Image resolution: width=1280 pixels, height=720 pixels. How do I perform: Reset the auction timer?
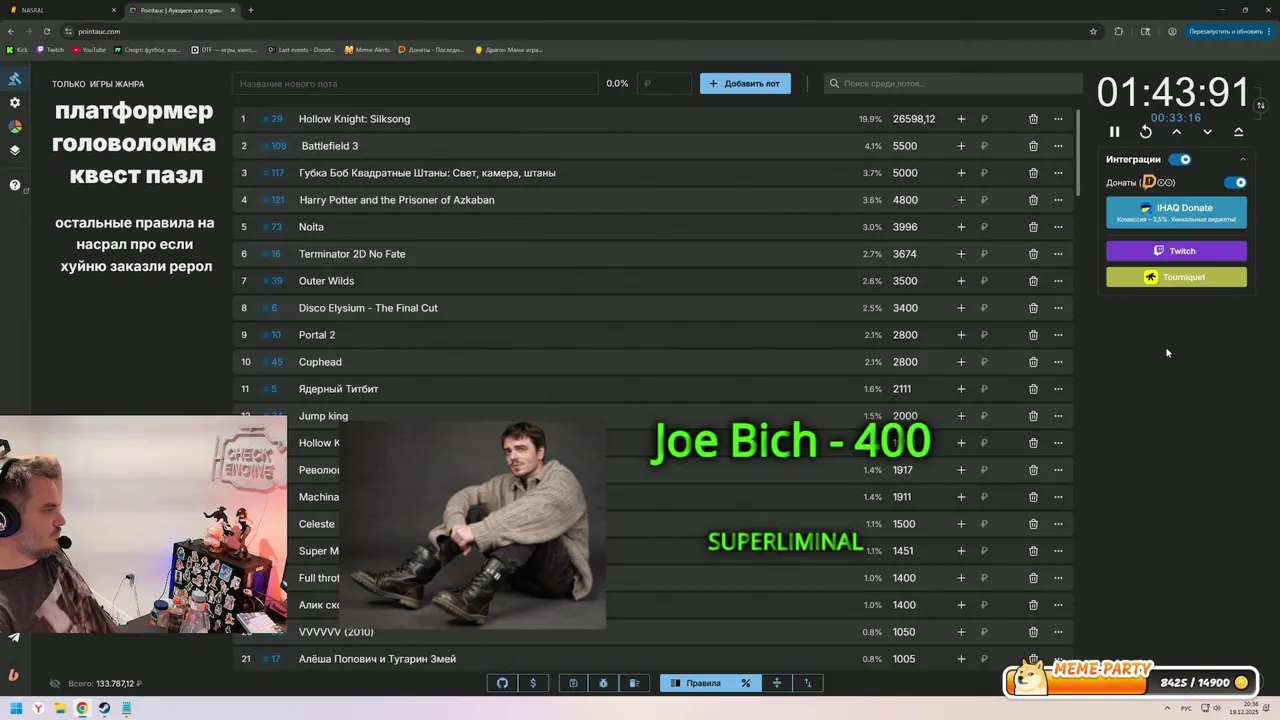coord(1146,132)
